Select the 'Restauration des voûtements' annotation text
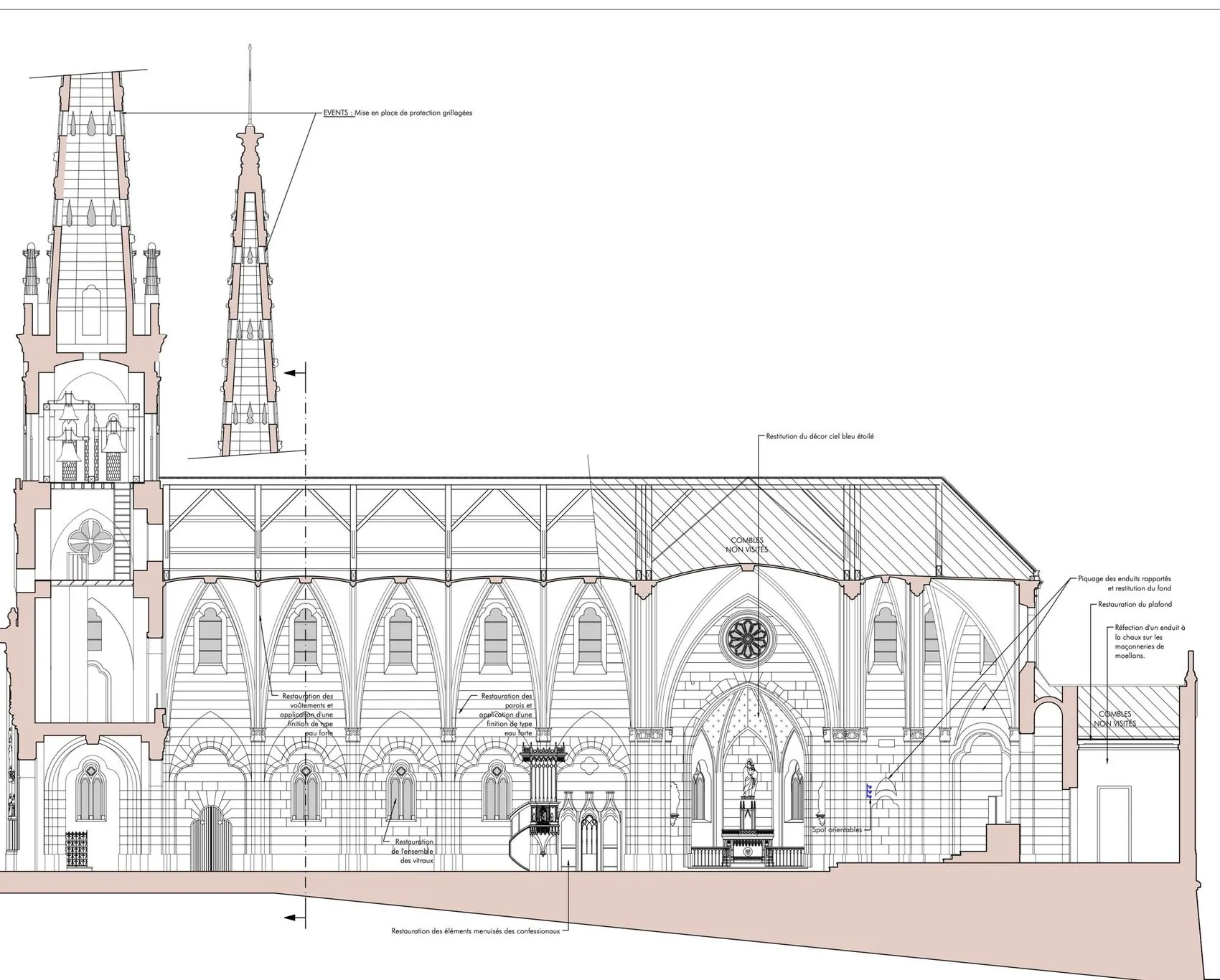Image resolution: width=1220 pixels, height=980 pixels. [307, 715]
